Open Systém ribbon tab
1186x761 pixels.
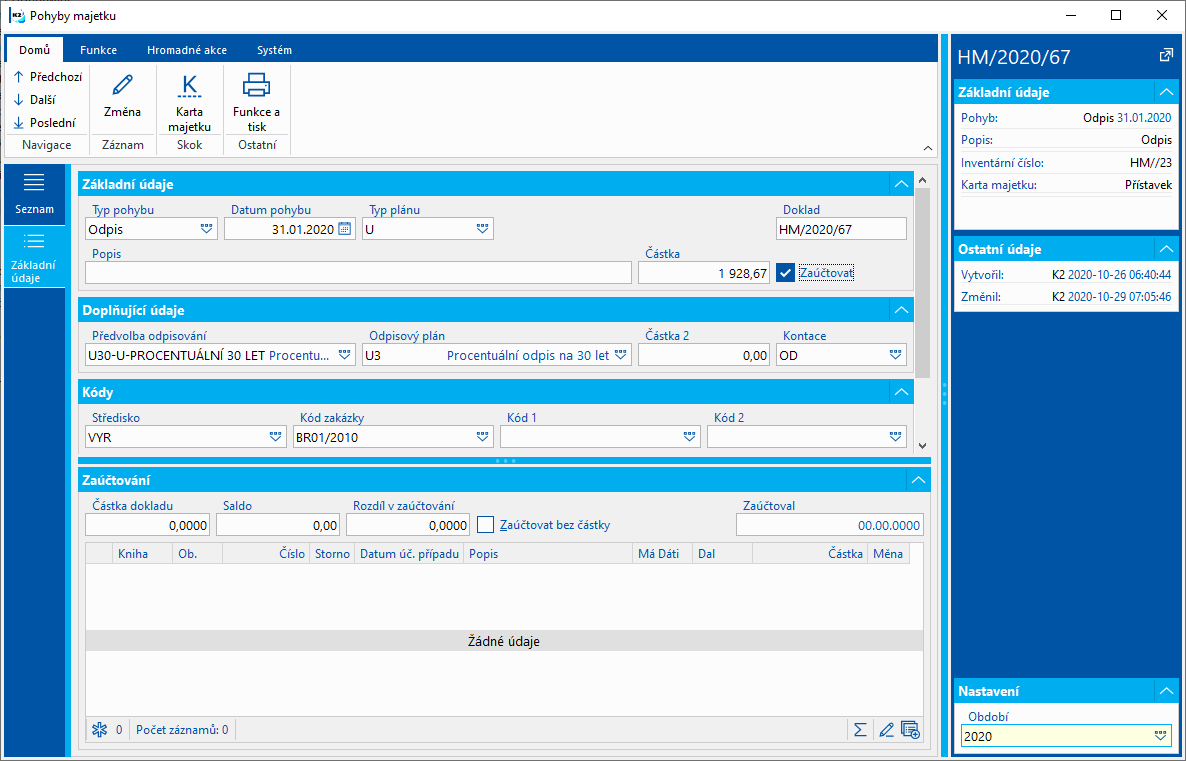(274, 50)
